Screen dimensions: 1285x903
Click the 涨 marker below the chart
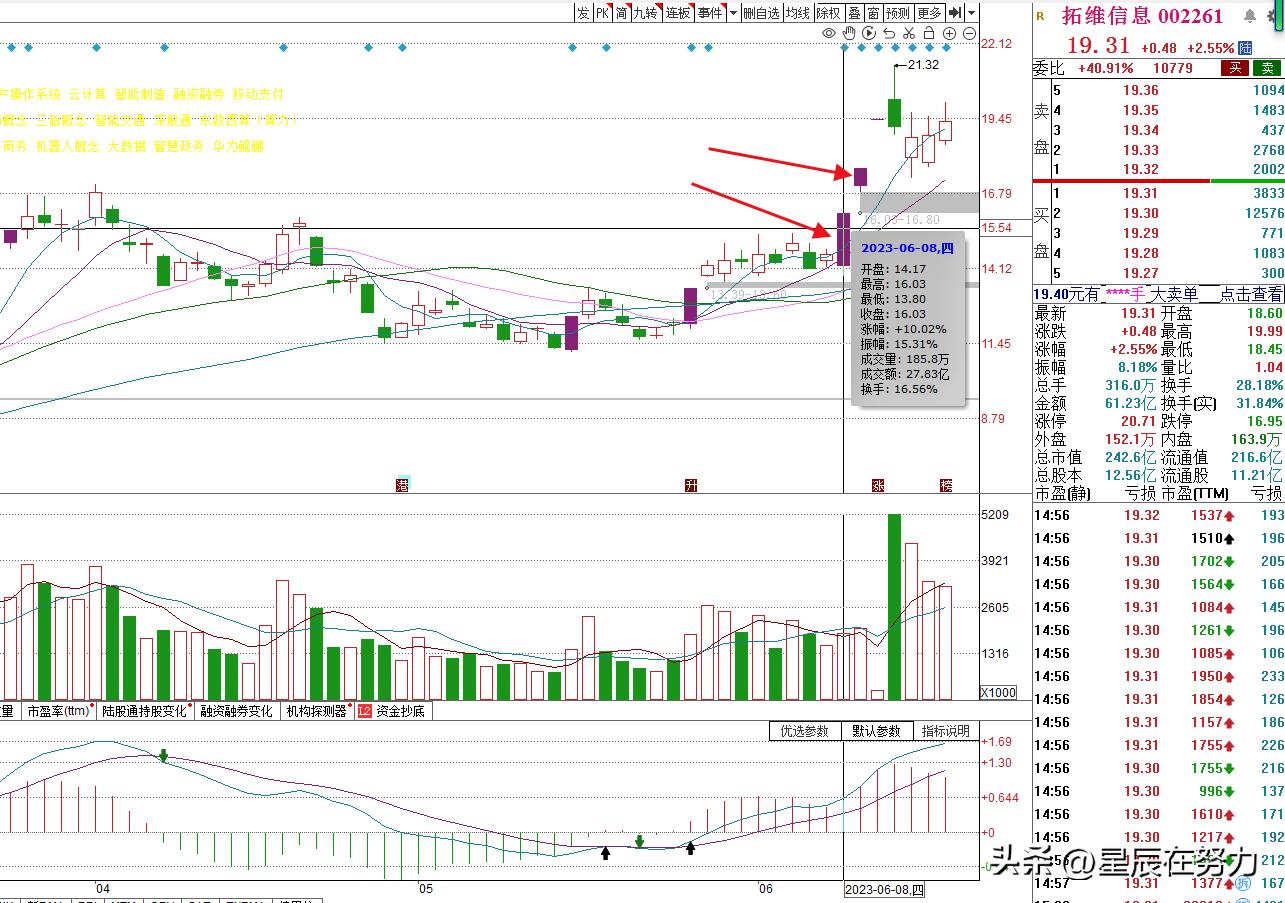pyautogui.click(x=878, y=485)
